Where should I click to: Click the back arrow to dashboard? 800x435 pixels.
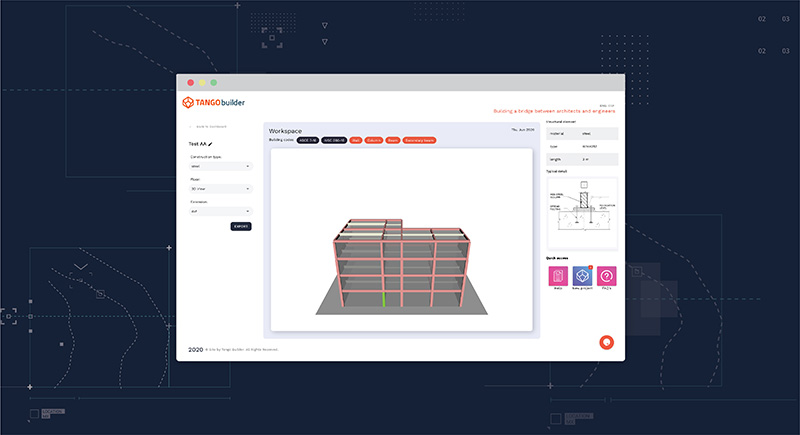click(190, 127)
